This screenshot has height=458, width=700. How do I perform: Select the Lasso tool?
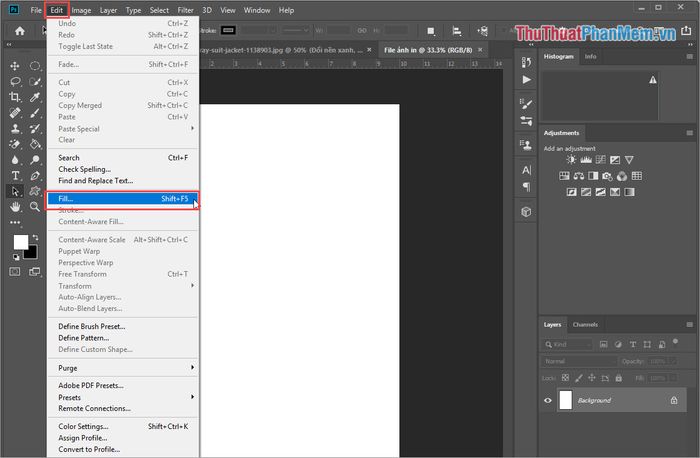pyautogui.click(x=15, y=81)
